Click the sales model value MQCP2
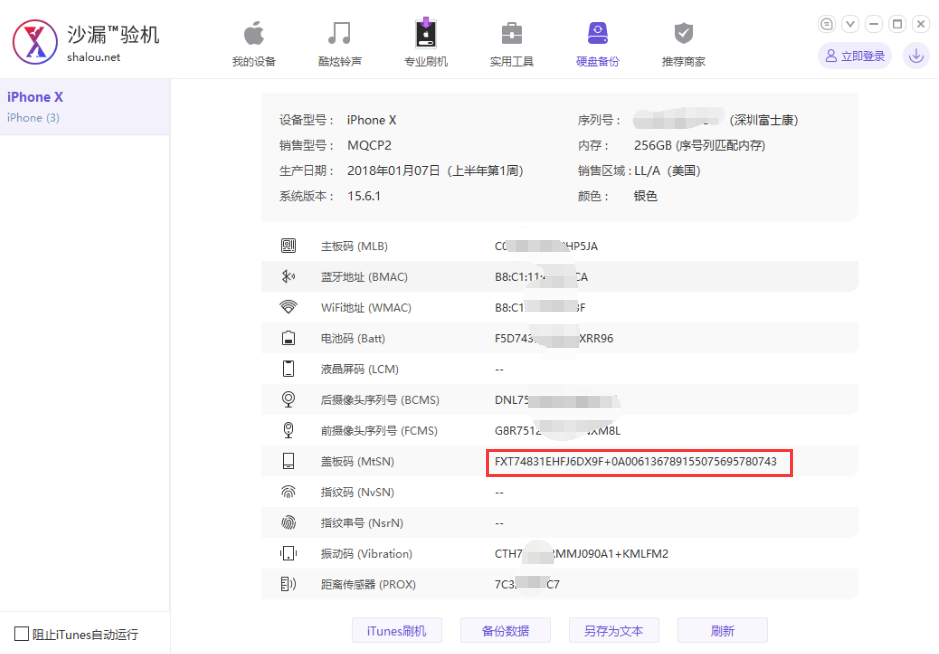This screenshot has height=654, width=939. (x=369, y=146)
